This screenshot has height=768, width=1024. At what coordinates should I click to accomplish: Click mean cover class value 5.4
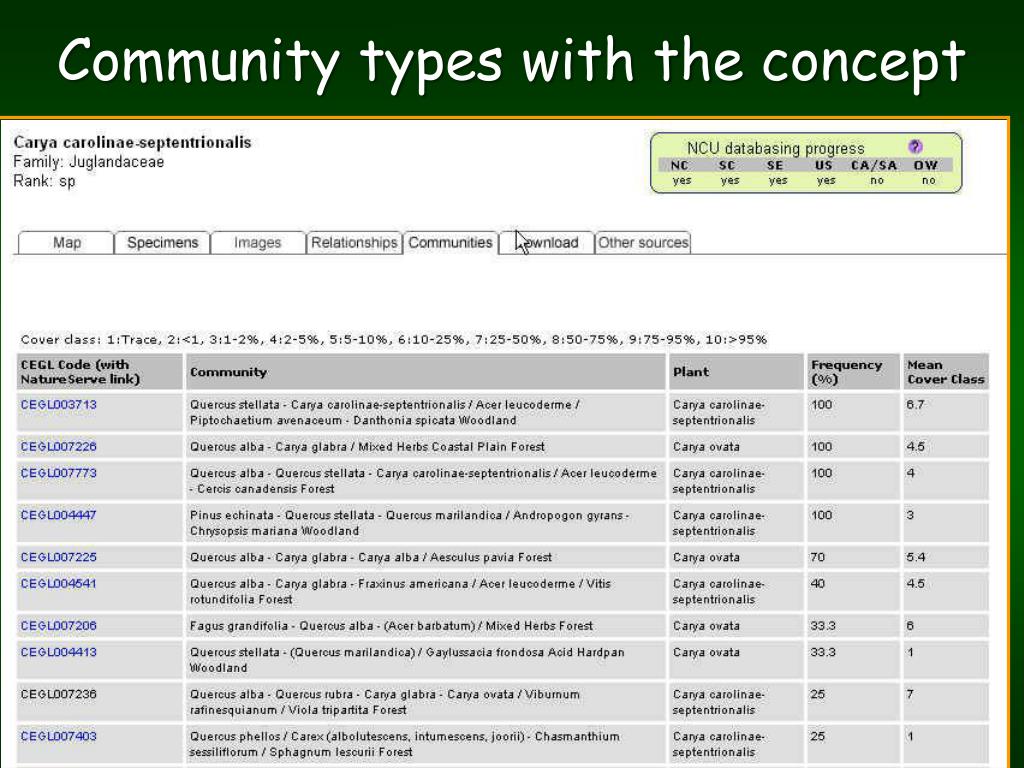click(x=916, y=557)
